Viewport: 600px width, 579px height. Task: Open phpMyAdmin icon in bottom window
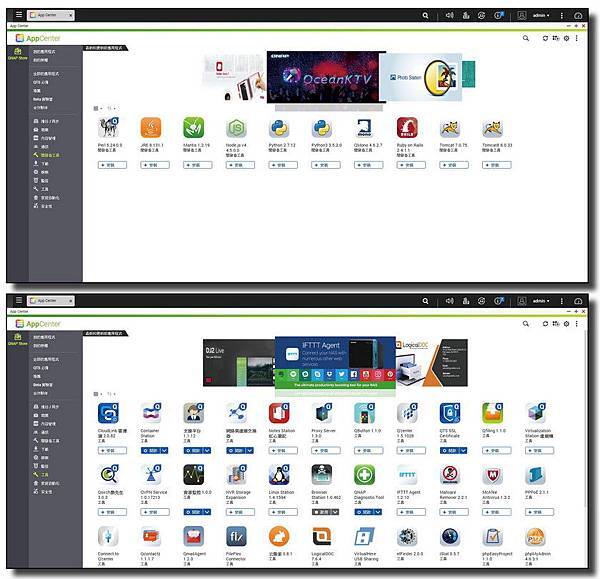point(535,537)
